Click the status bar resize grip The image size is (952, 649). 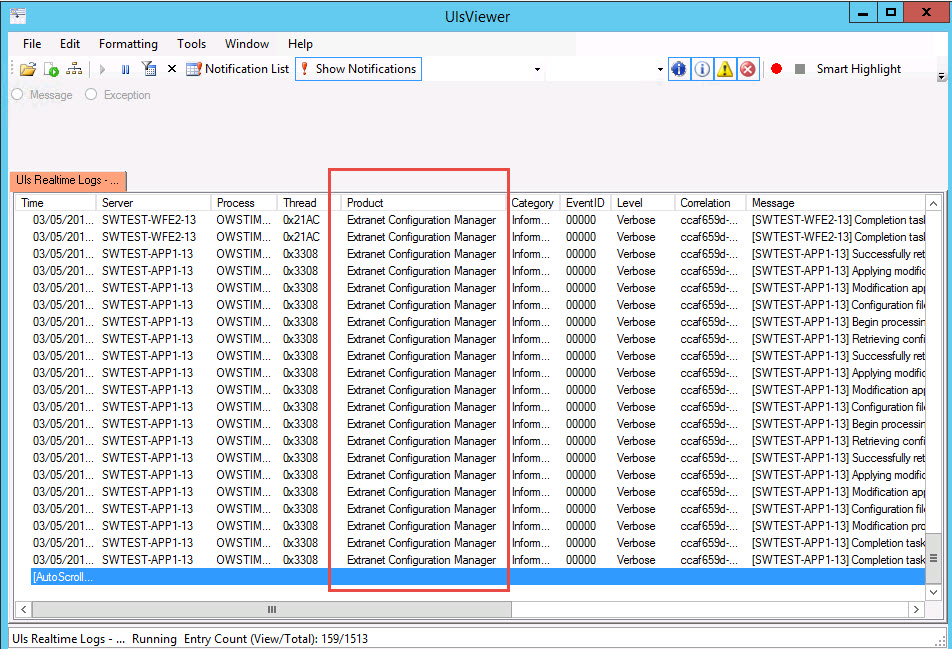(940, 641)
